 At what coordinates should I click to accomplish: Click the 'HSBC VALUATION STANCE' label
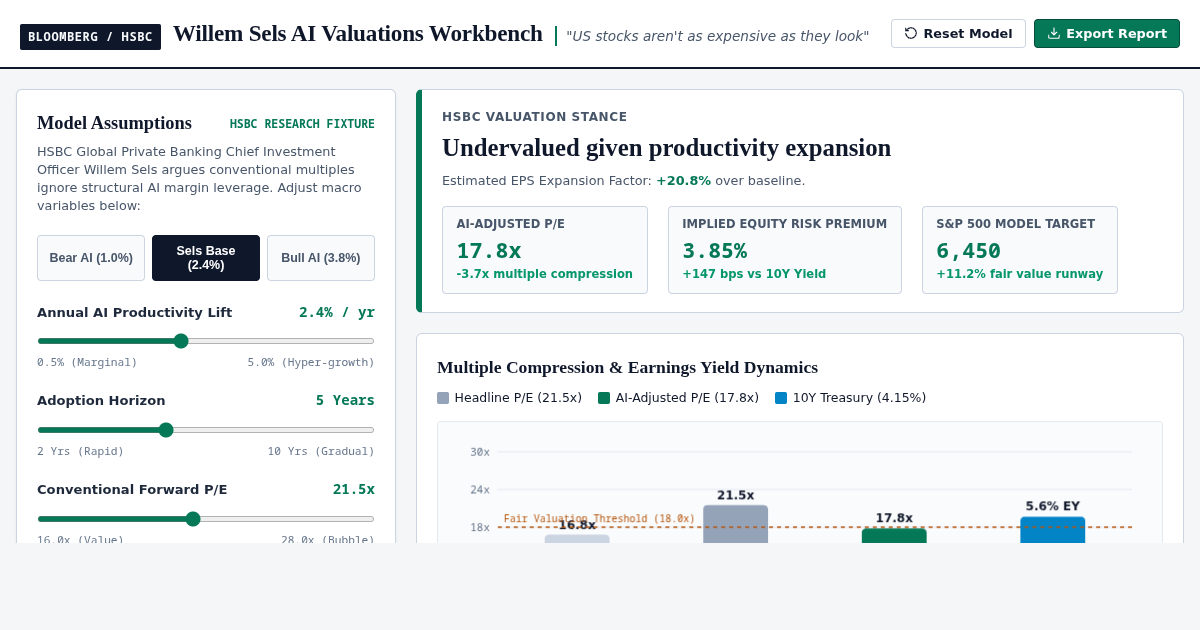[x=535, y=117]
